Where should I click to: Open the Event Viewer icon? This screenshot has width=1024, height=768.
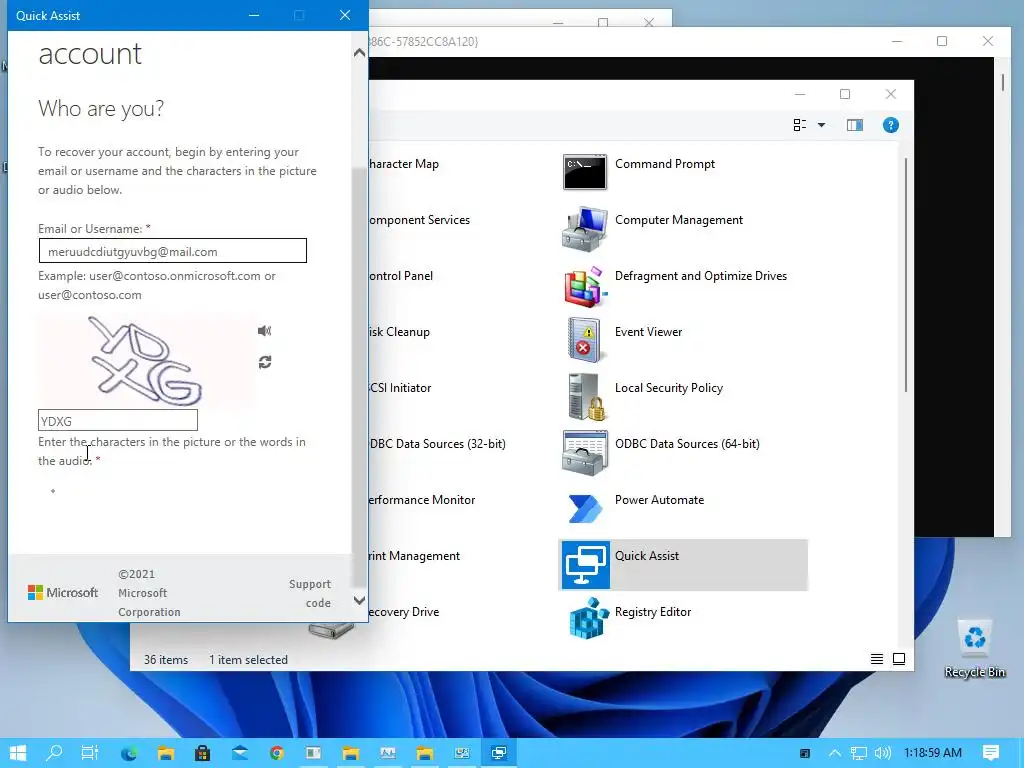click(584, 340)
